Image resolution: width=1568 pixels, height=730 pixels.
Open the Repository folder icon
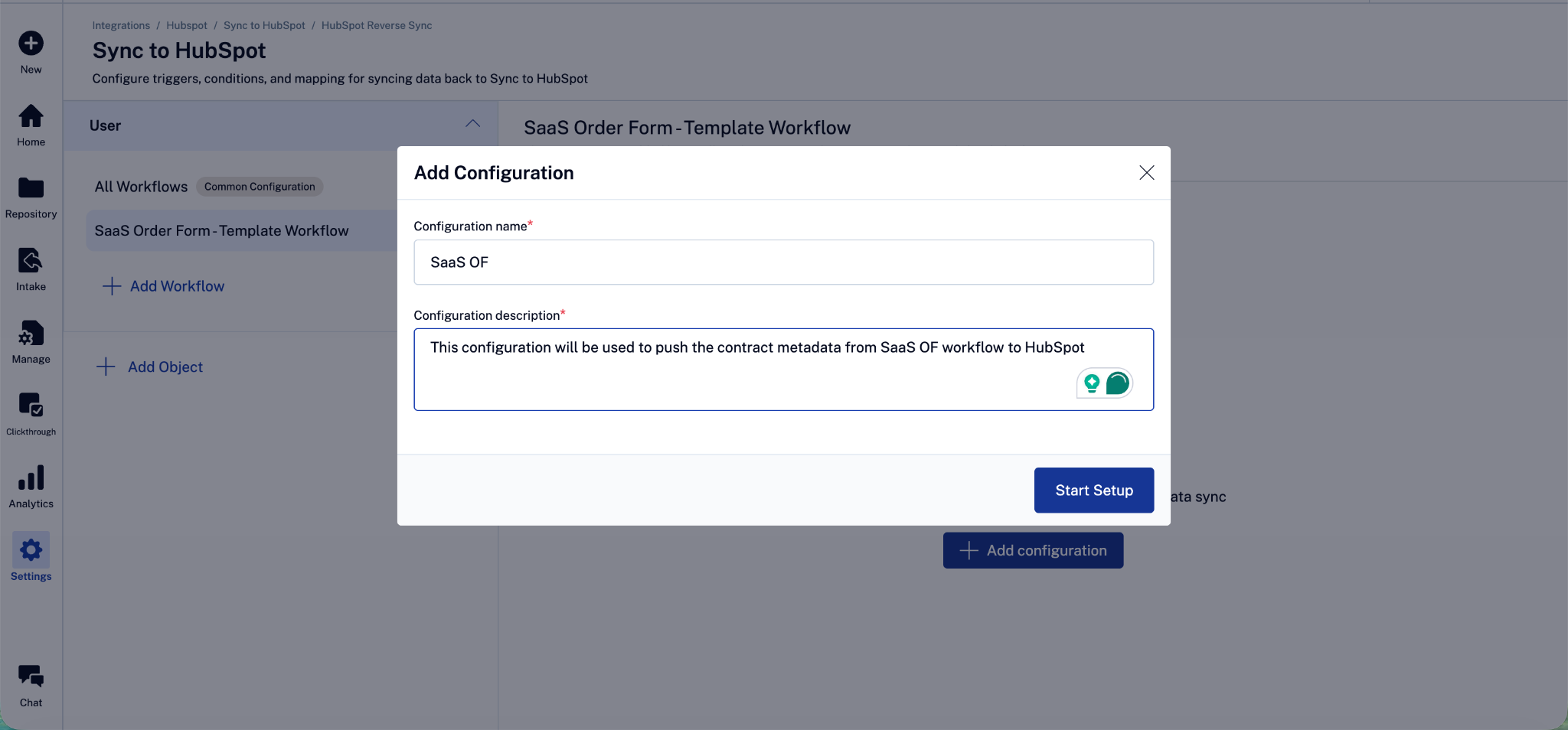coord(31,189)
